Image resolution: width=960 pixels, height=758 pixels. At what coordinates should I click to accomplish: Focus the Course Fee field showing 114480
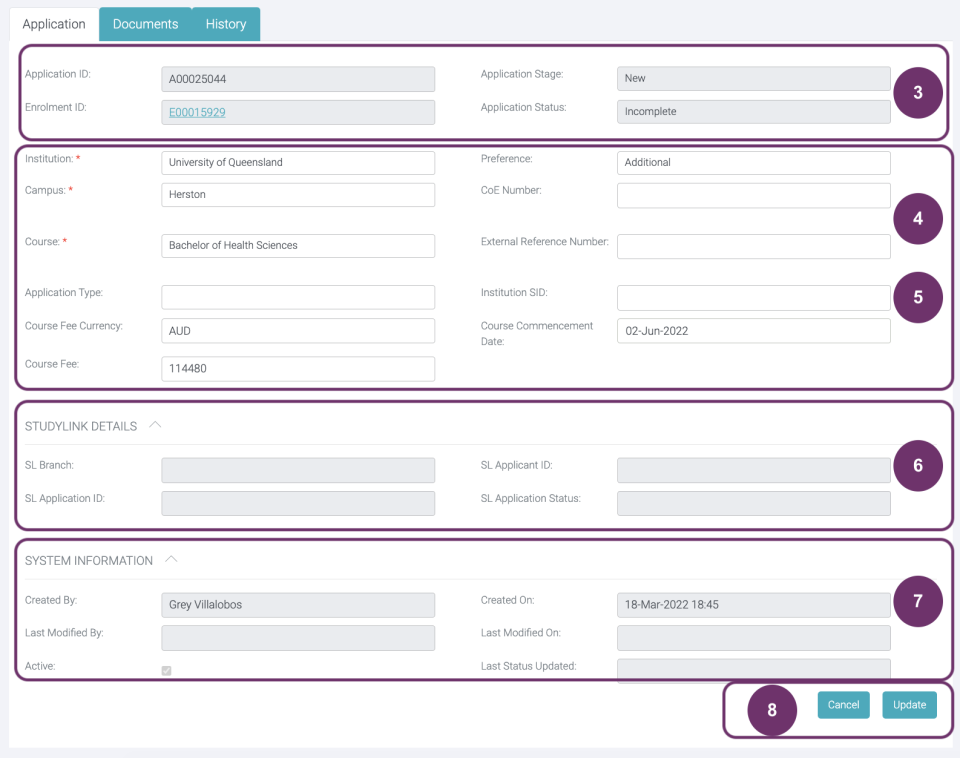point(297,368)
